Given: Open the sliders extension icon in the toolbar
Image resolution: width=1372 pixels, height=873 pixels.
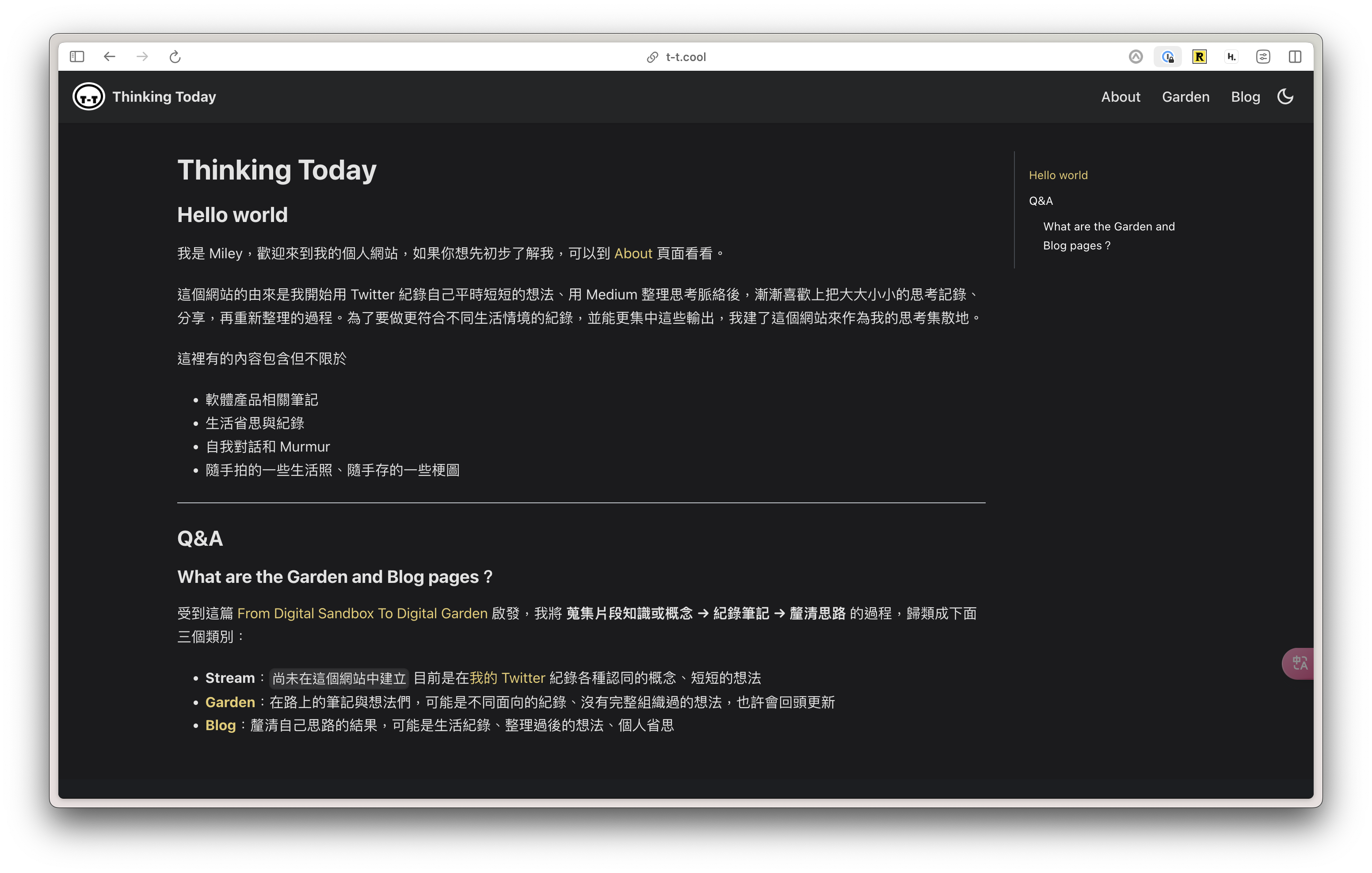Looking at the screenshot, I should click(x=1263, y=57).
